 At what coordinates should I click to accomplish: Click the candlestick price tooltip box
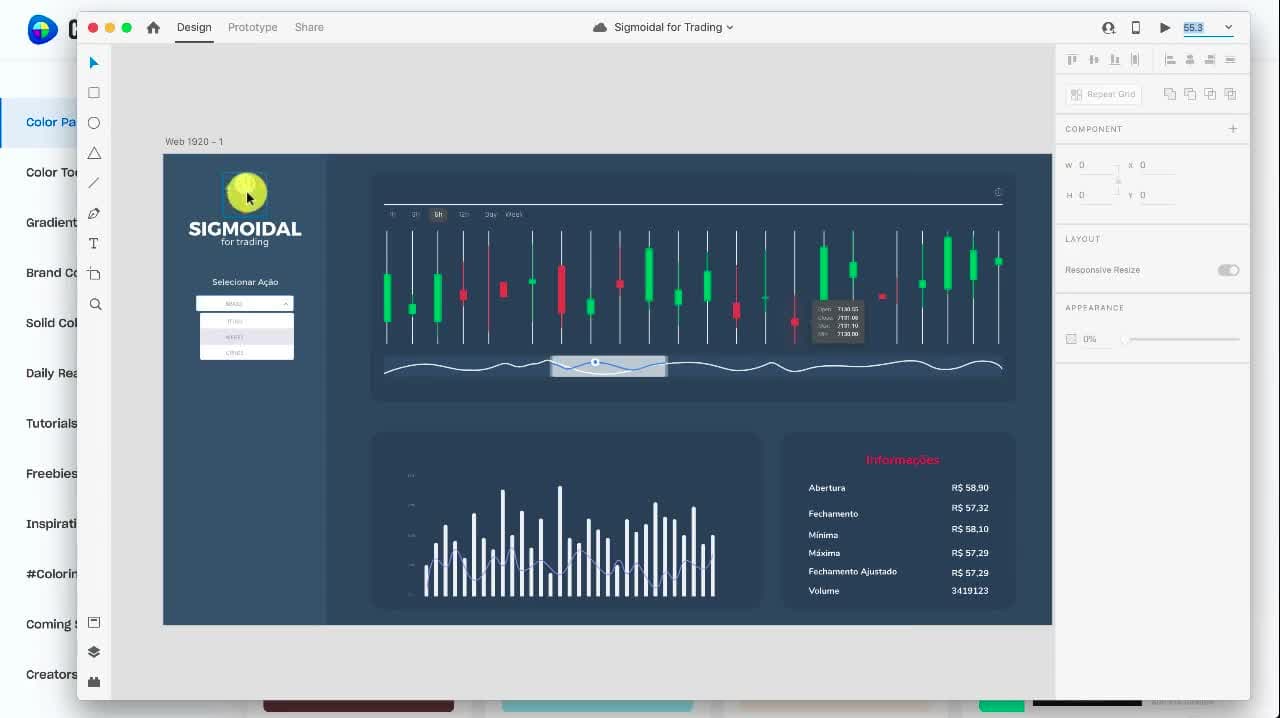837,321
